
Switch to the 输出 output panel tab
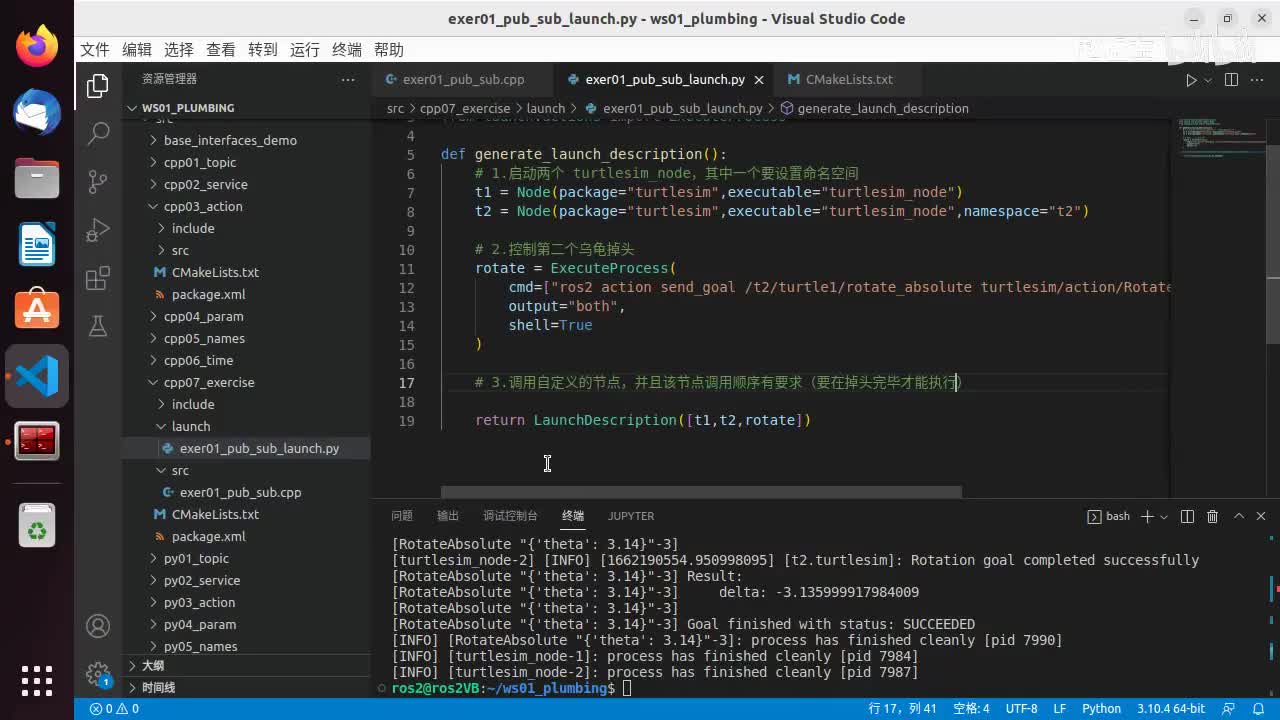click(448, 516)
